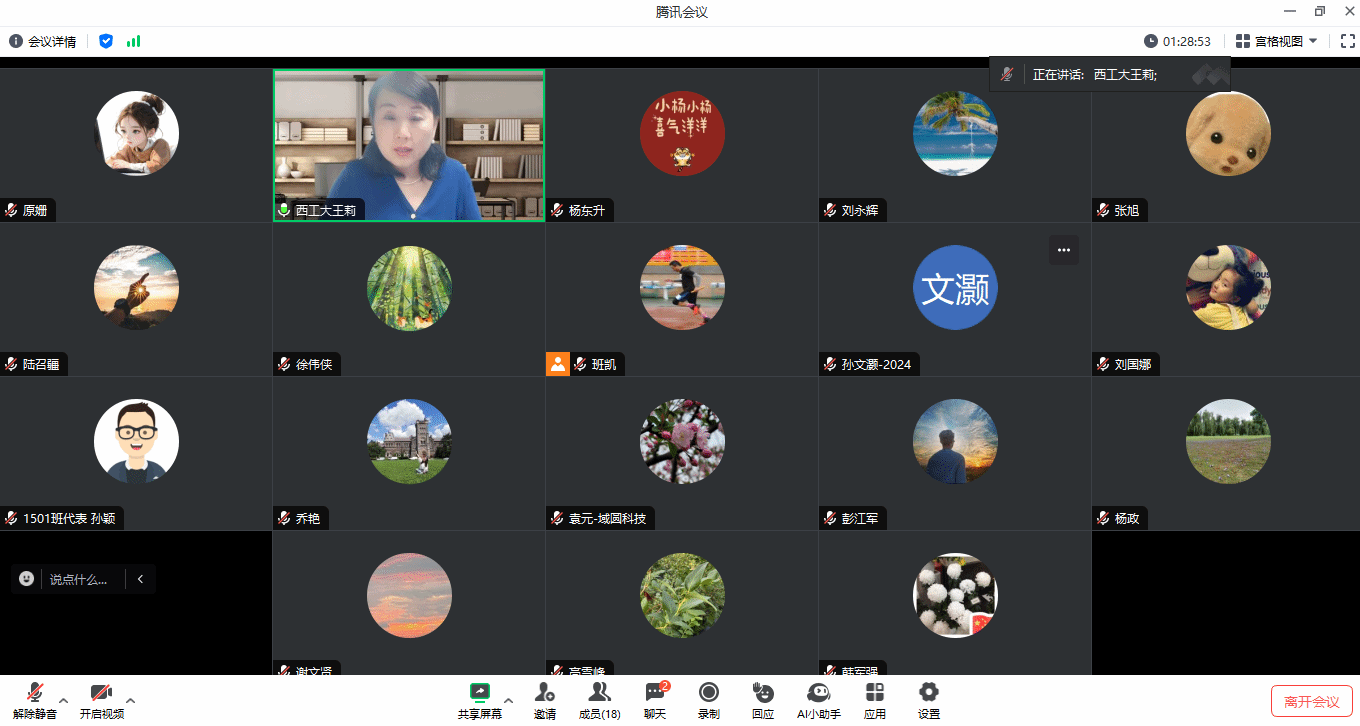Open the Apps (应用) icon
Viewport: 1360px width, 726px height.
coord(874,700)
